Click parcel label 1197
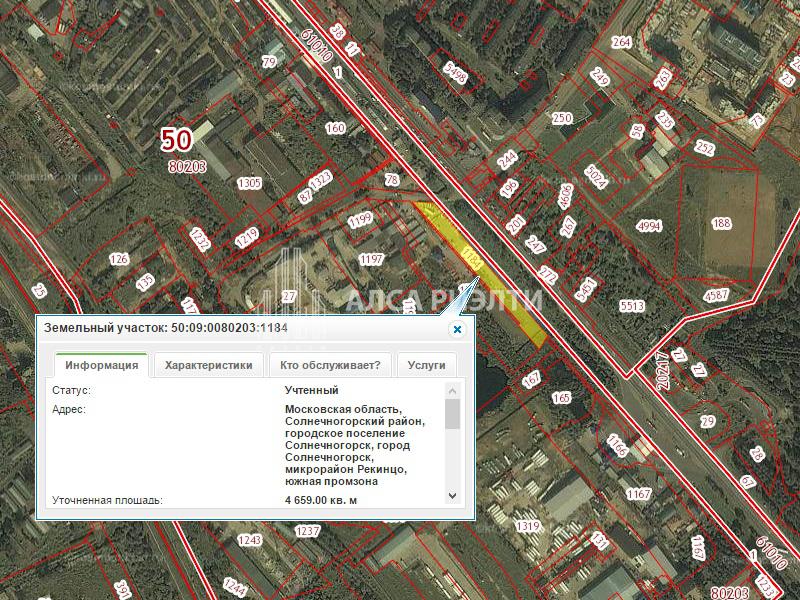The height and width of the screenshot is (600, 800). (x=371, y=259)
